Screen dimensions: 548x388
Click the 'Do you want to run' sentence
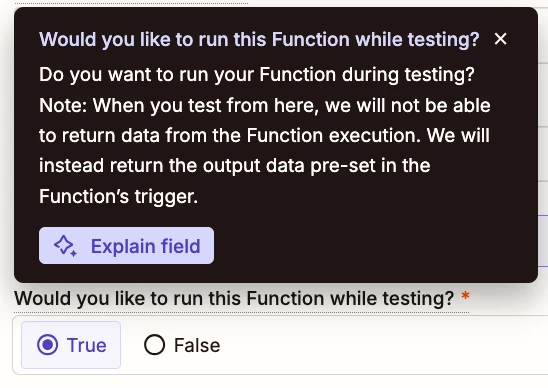[x=257, y=75]
